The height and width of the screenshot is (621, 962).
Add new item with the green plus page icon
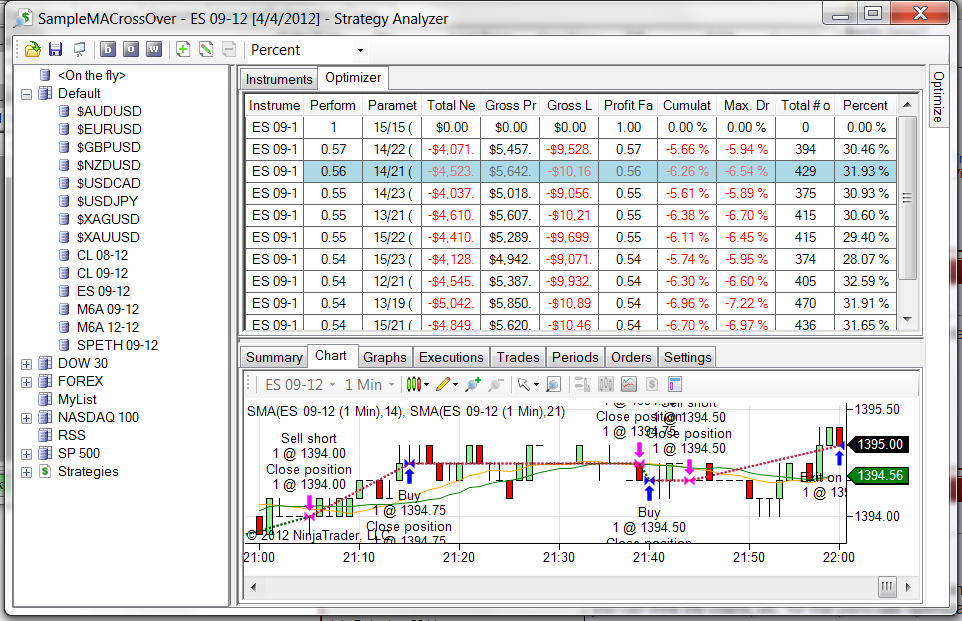(x=183, y=50)
